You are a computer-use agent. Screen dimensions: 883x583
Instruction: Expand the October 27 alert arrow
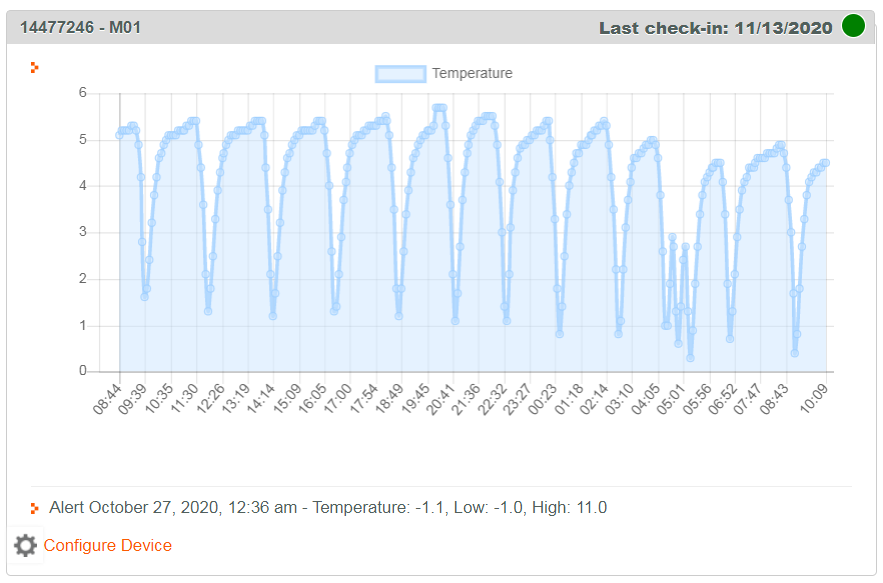[x=35, y=508]
